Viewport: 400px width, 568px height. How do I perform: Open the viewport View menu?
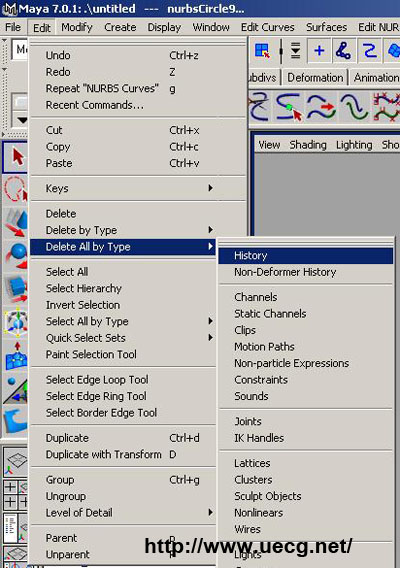tap(269, 145)
